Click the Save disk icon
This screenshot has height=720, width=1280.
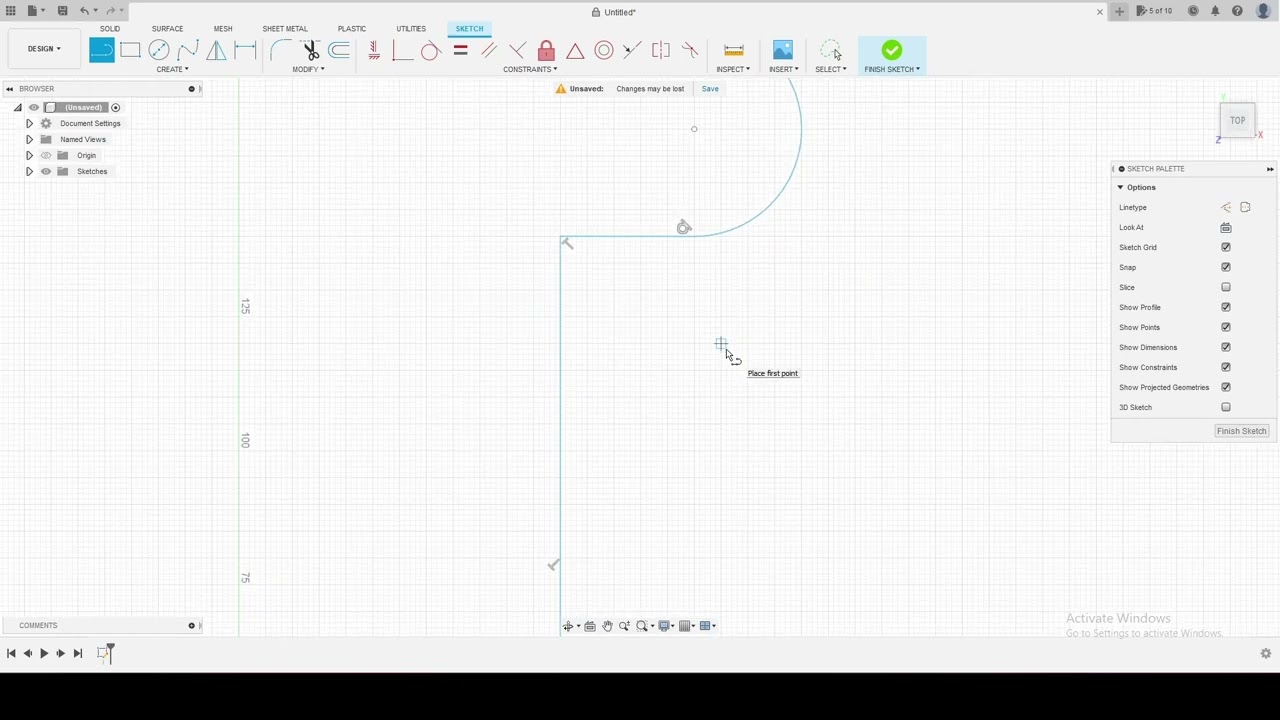(62, 11)
